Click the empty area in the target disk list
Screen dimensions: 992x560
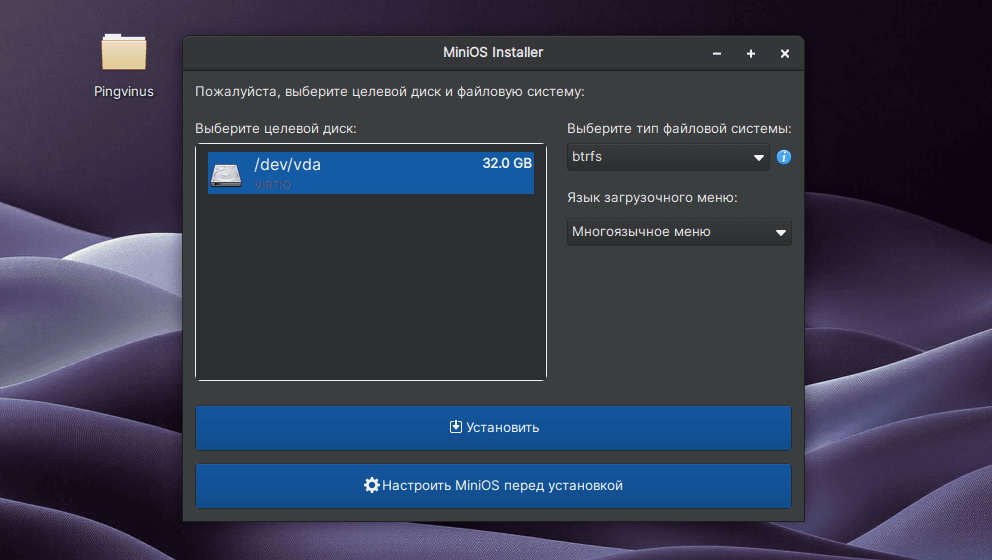point(370,290)
